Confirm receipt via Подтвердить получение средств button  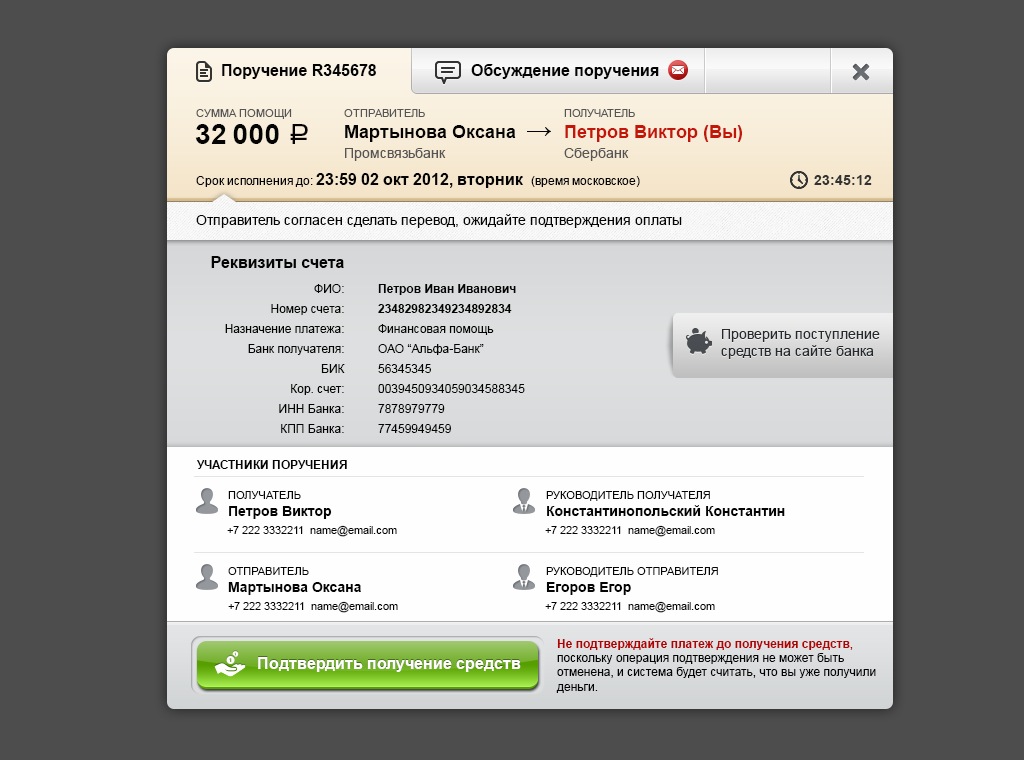click(368, 664)
